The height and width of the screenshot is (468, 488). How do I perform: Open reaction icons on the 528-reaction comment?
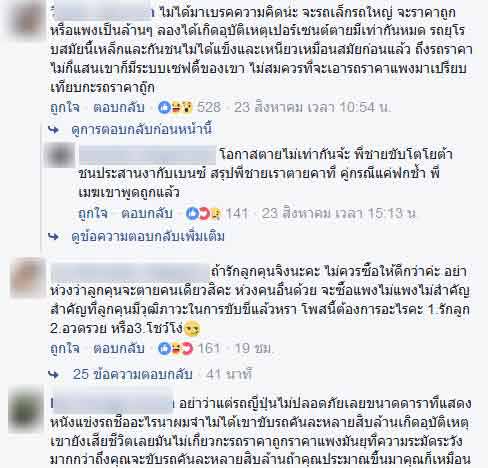point(175,107)
